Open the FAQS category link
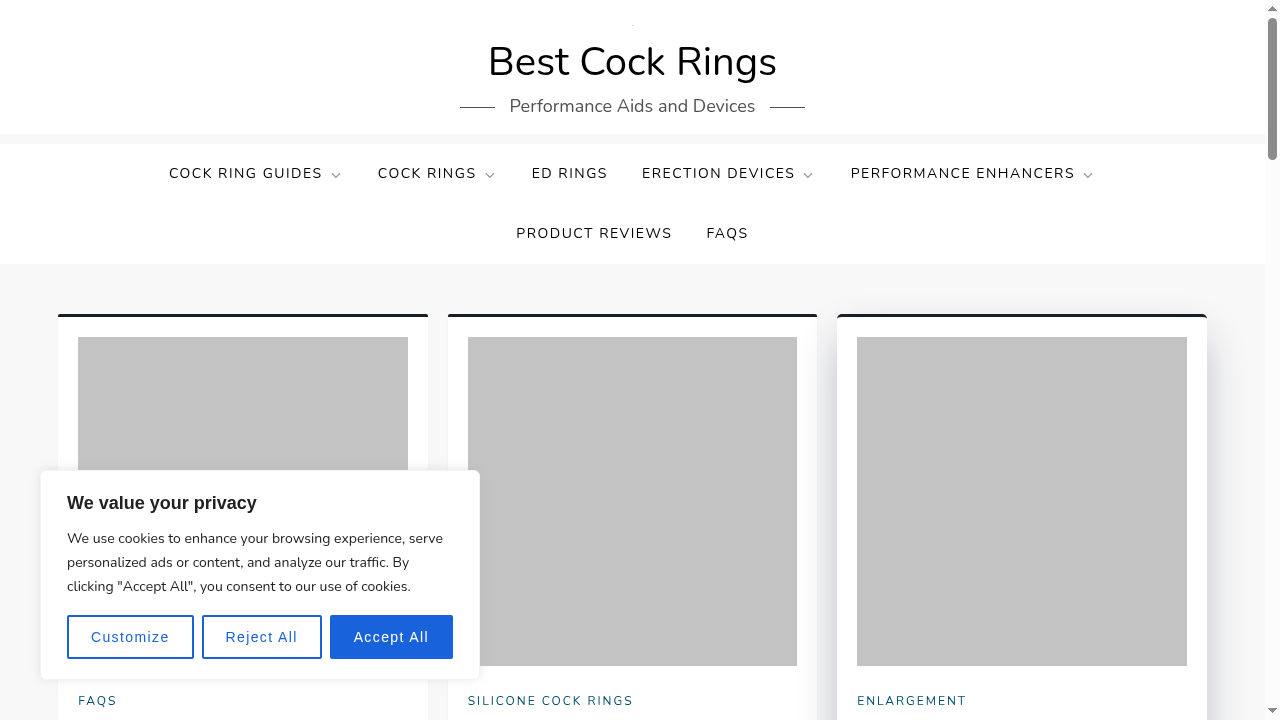This screenshot has height=720, width=1280. click(x=97, y=700)
